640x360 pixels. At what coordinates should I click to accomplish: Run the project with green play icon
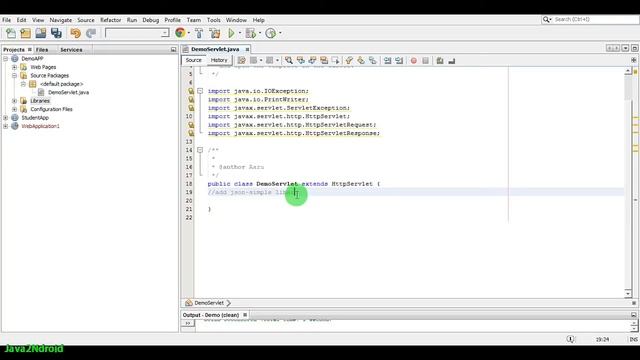click(x=231, y=33)
